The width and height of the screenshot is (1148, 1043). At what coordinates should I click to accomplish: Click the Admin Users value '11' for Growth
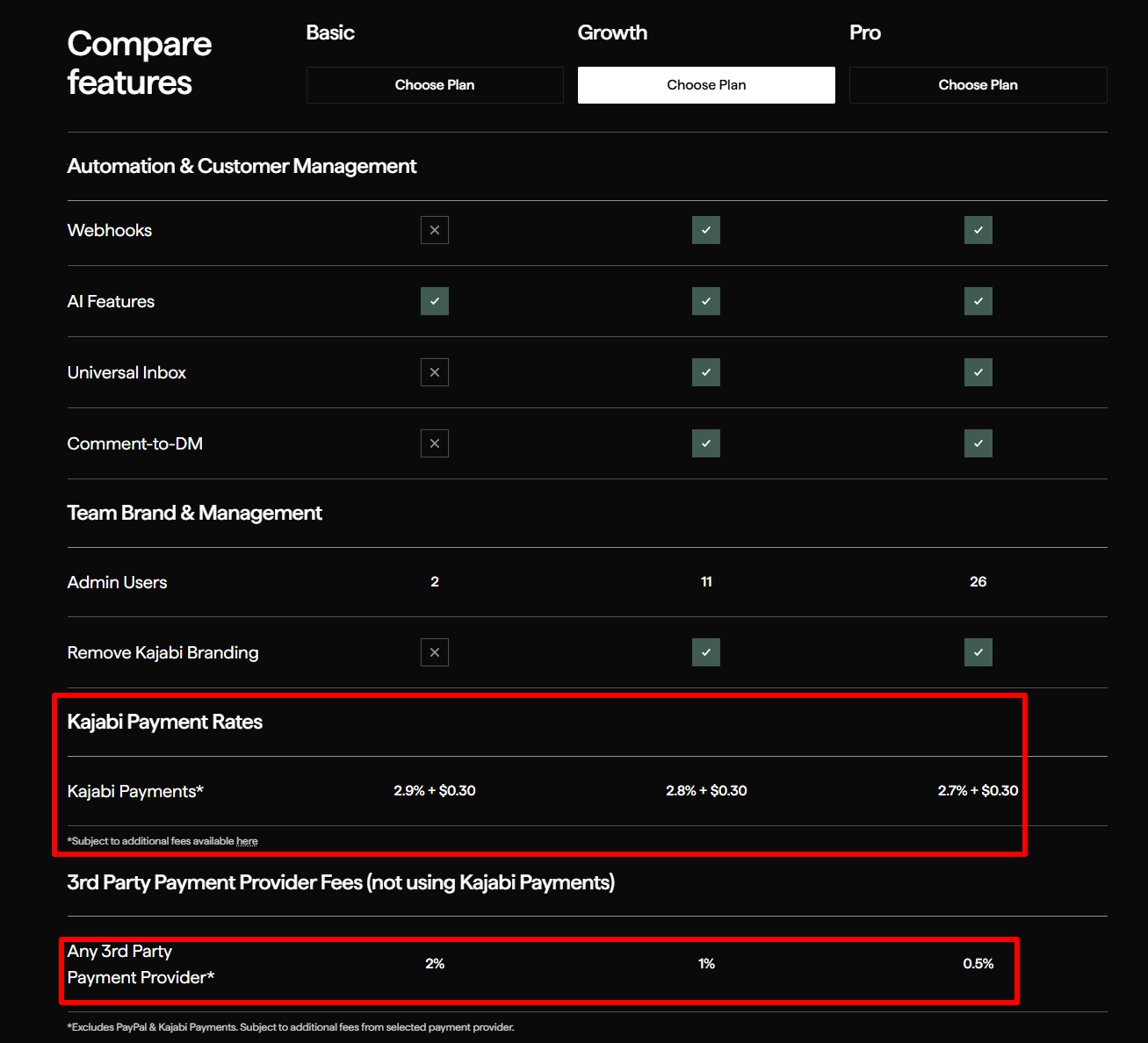coord(706,581)
